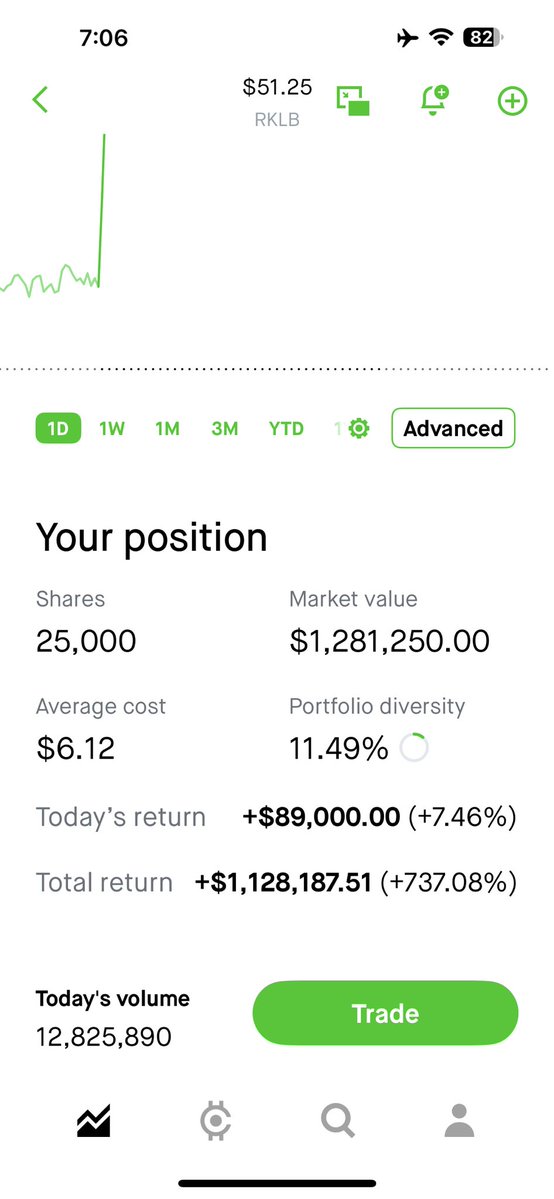Screen dimensions: 554x1199
Task: Switch chart to 1M range
Action: [x=168, y=429]
